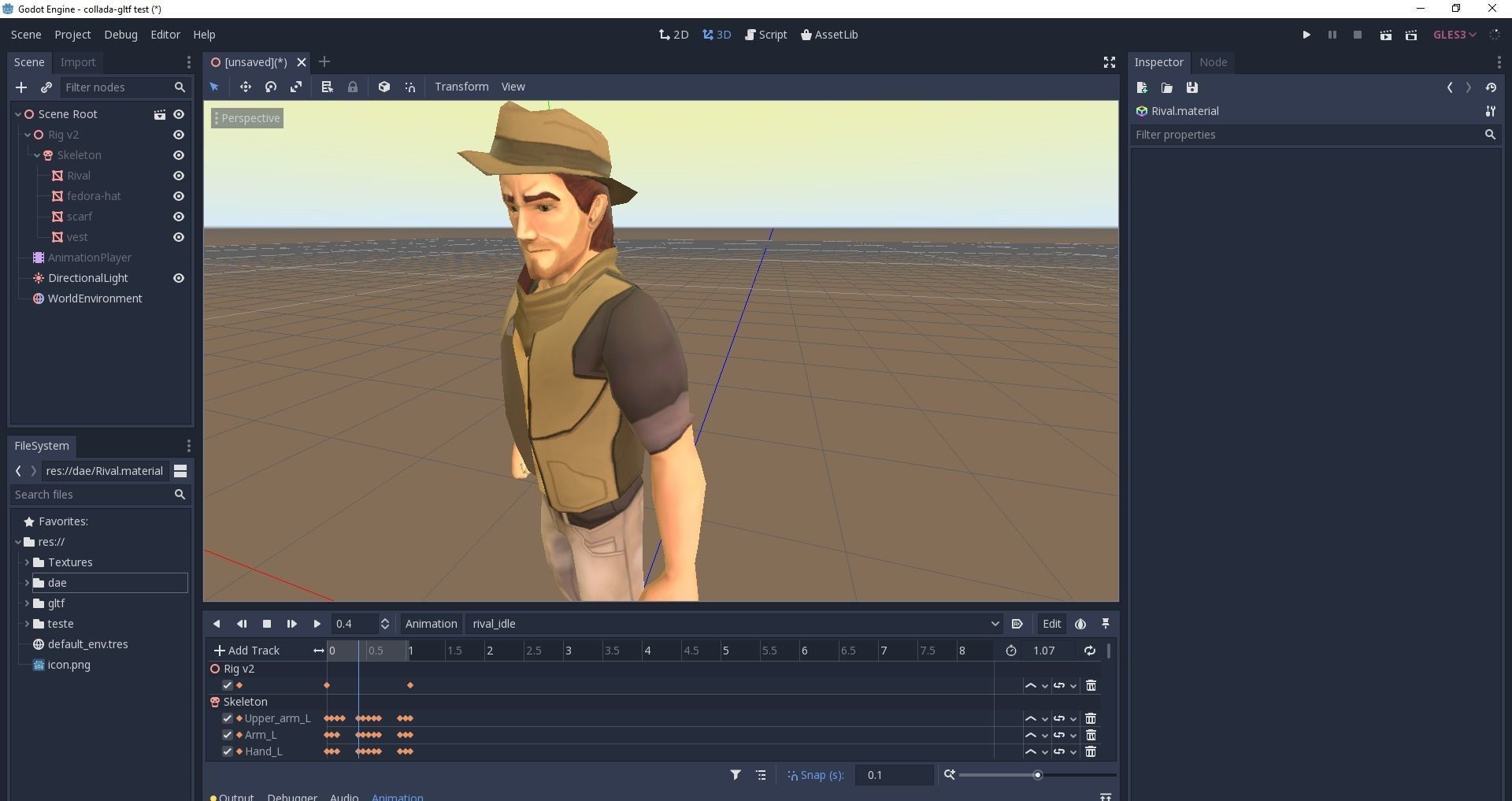Open the list selectable nodes tool
Screen dimensions: 1512x801
coord(328,87)
